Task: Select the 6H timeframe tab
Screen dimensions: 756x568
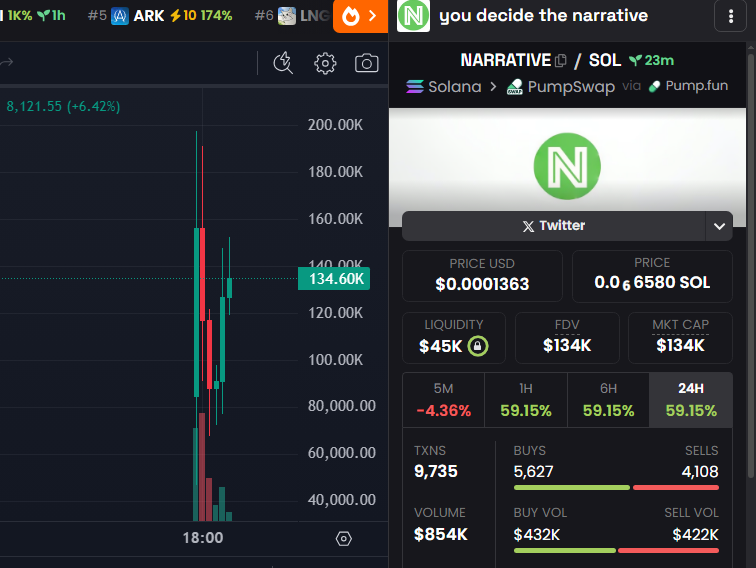Action: pos(608,400)
